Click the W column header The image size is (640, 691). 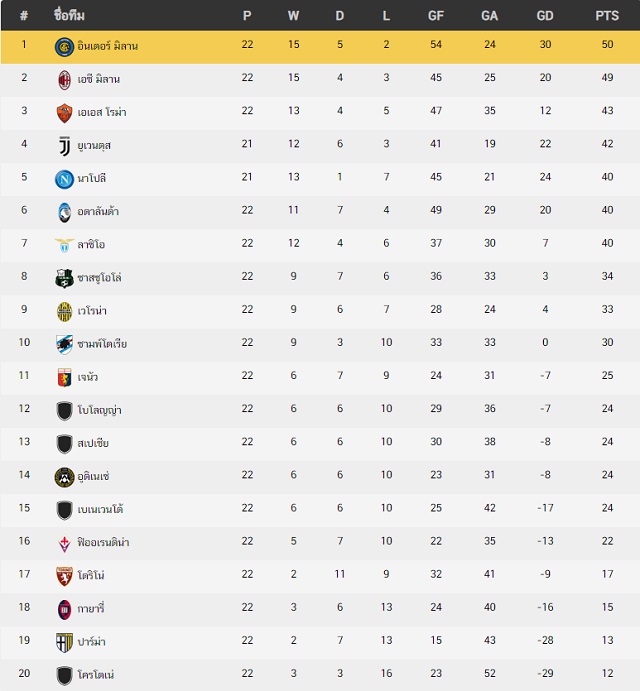[x=293, y=16]
